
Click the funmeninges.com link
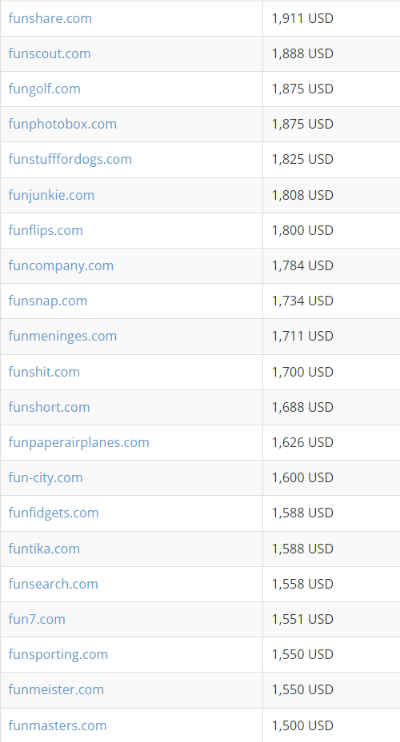pyautogui.click(x=62, y=336)
